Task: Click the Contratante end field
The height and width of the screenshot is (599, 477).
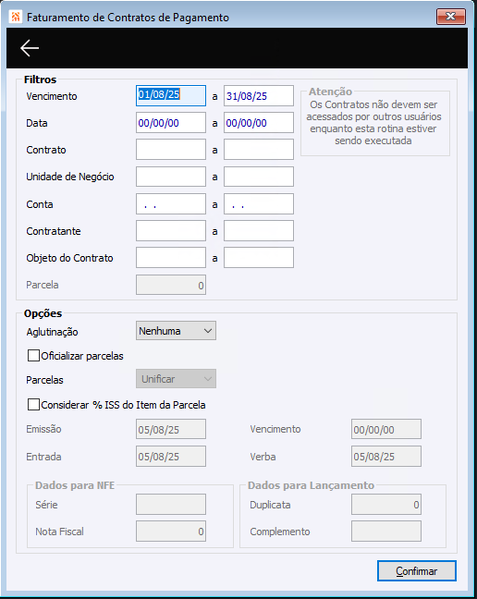Action: pyautogui.click(x=259, y=231)
